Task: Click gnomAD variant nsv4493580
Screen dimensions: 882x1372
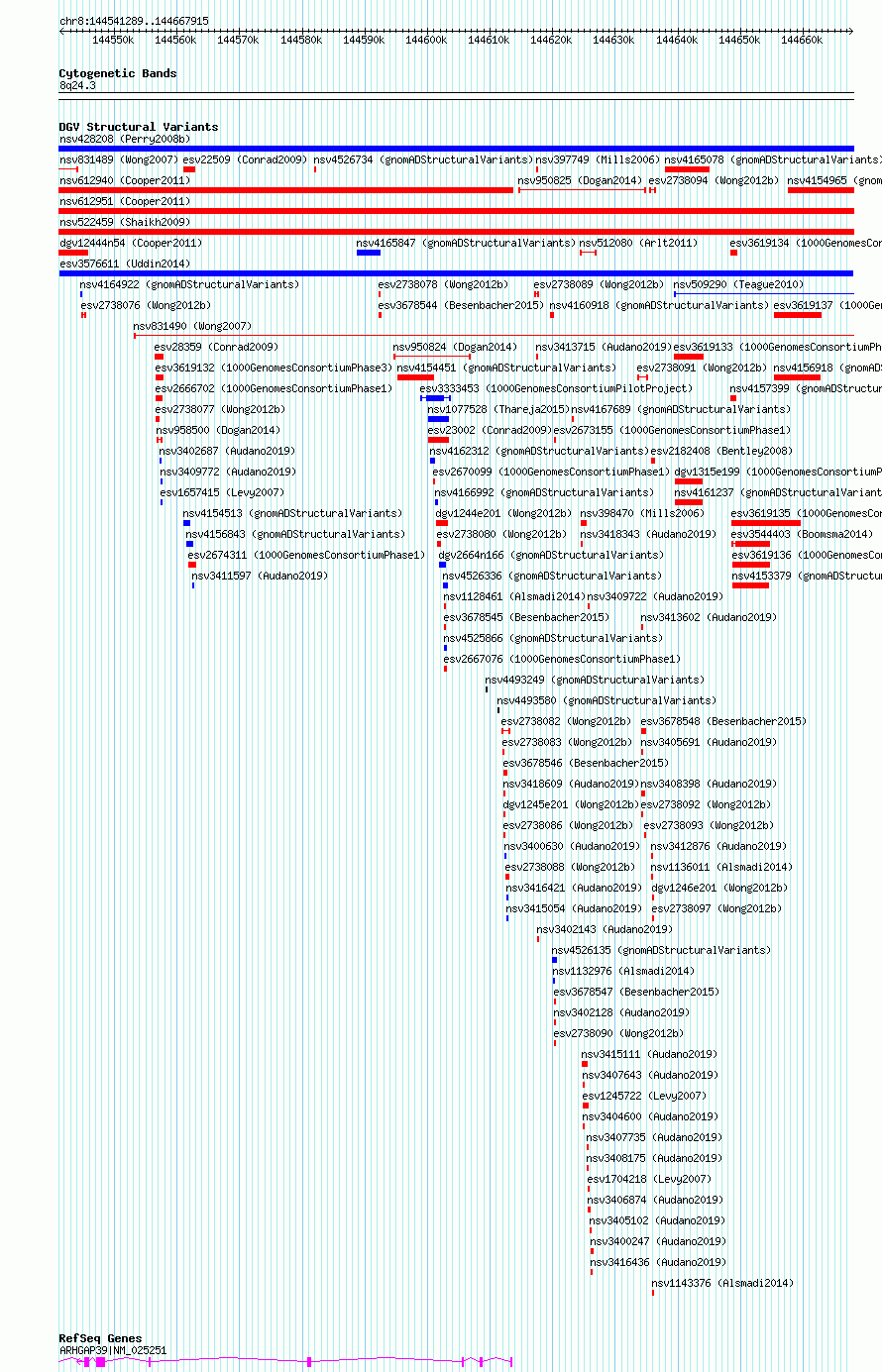Action: point(606,700)
